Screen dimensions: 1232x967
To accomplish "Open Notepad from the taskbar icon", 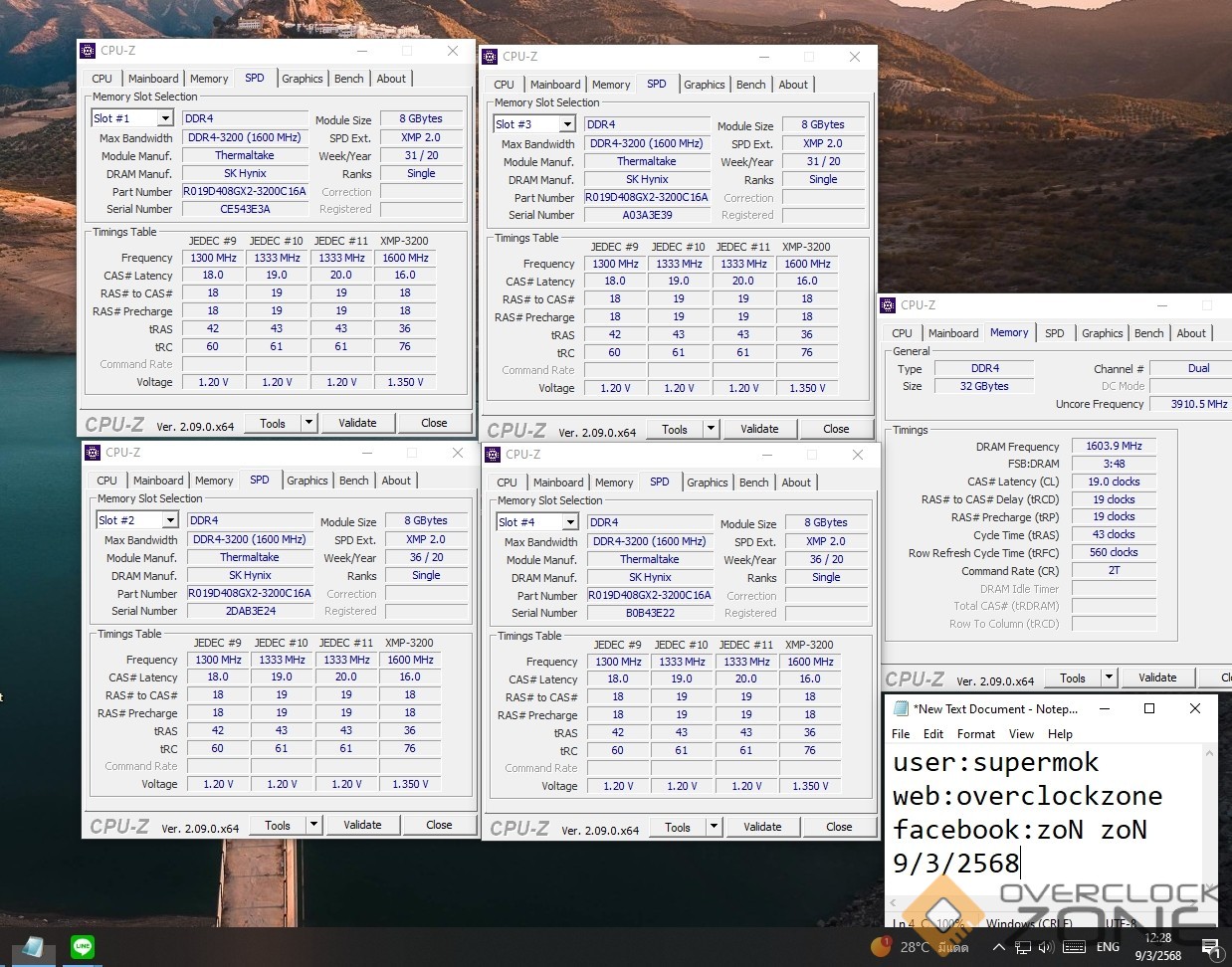I will [31, 947].
